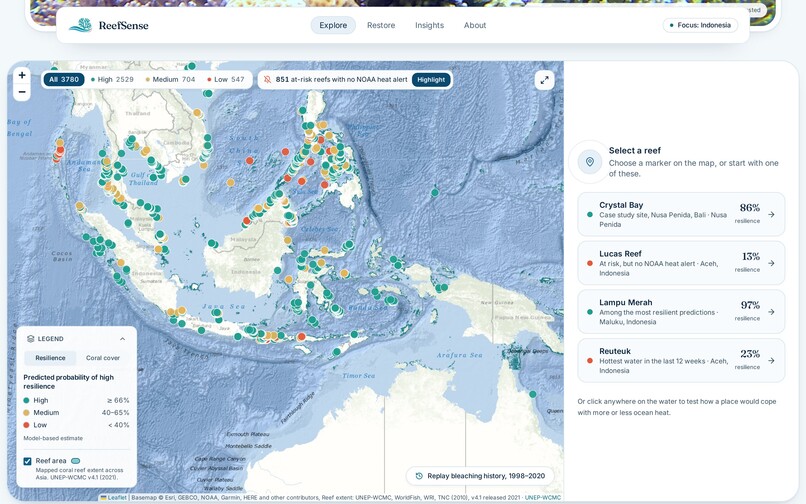Click the 97% resilience value
Screen dimensions: 806x504
pos(750,305)
